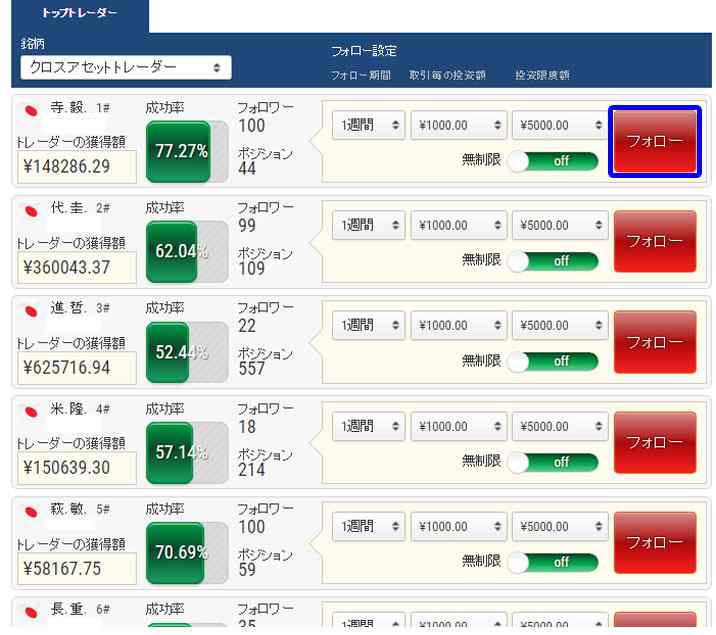Click position count 214 for trader 4#
This screenshot has width=716, height=635.
coord(252,470)
